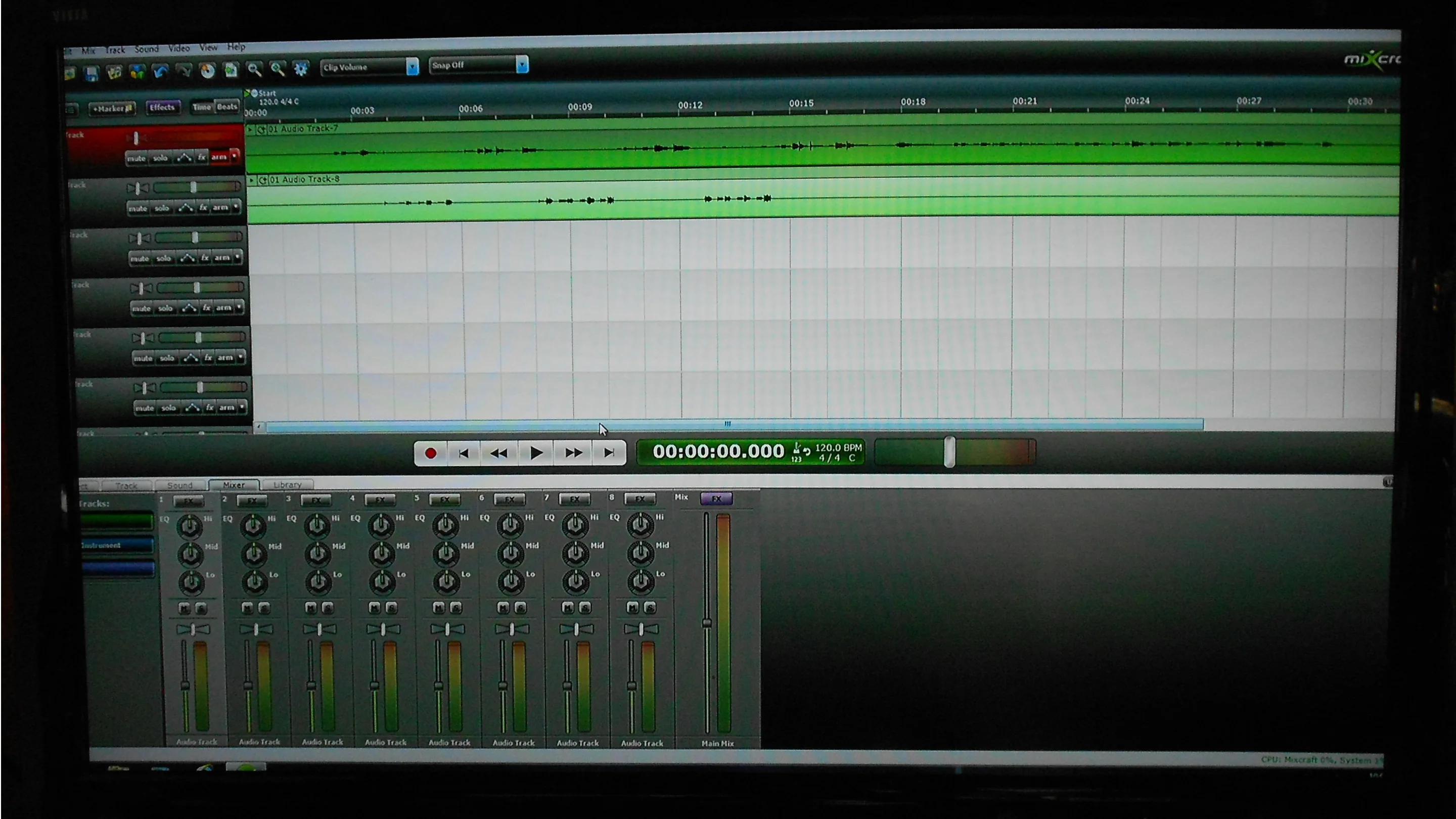Screen dimensions: 1456x819
Task: Open the Track menu in menu bar
Action: 115,51
